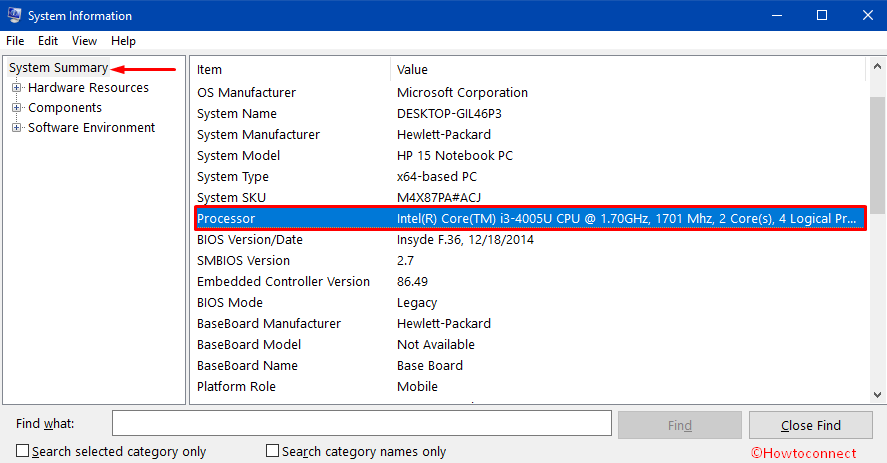Click the Item column header

(x=290, y=69)
